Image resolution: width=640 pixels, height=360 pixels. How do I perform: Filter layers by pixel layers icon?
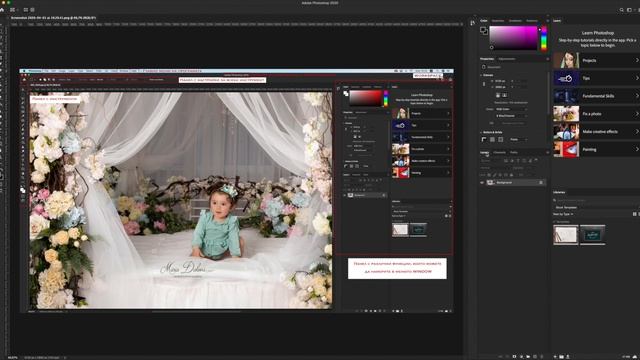506,161
